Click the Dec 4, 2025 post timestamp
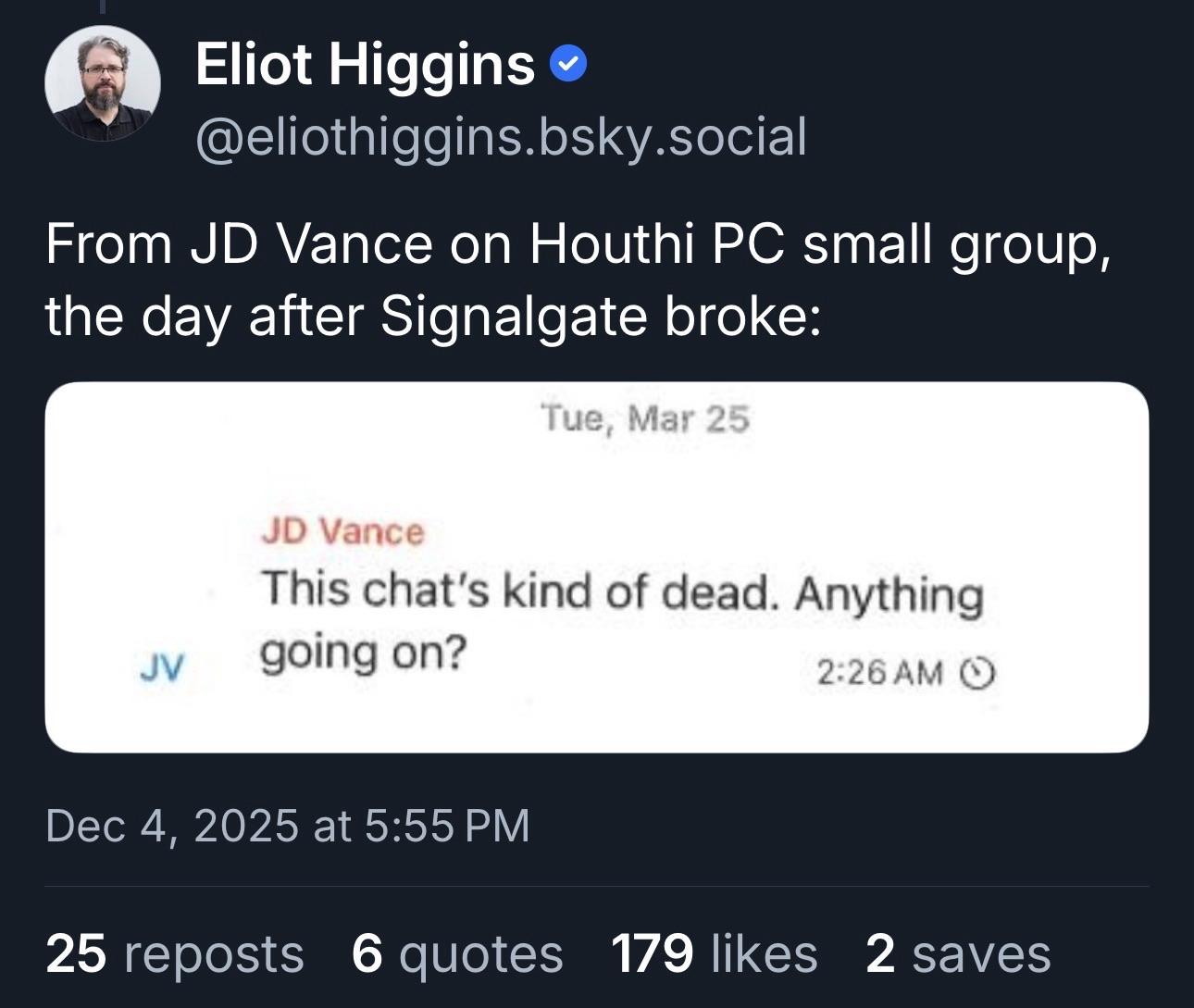 (287, 826)
